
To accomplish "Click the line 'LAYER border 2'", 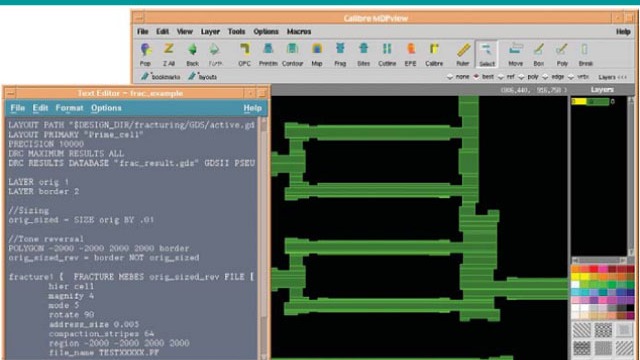I will pyautogui.click(x=44, y=191).
